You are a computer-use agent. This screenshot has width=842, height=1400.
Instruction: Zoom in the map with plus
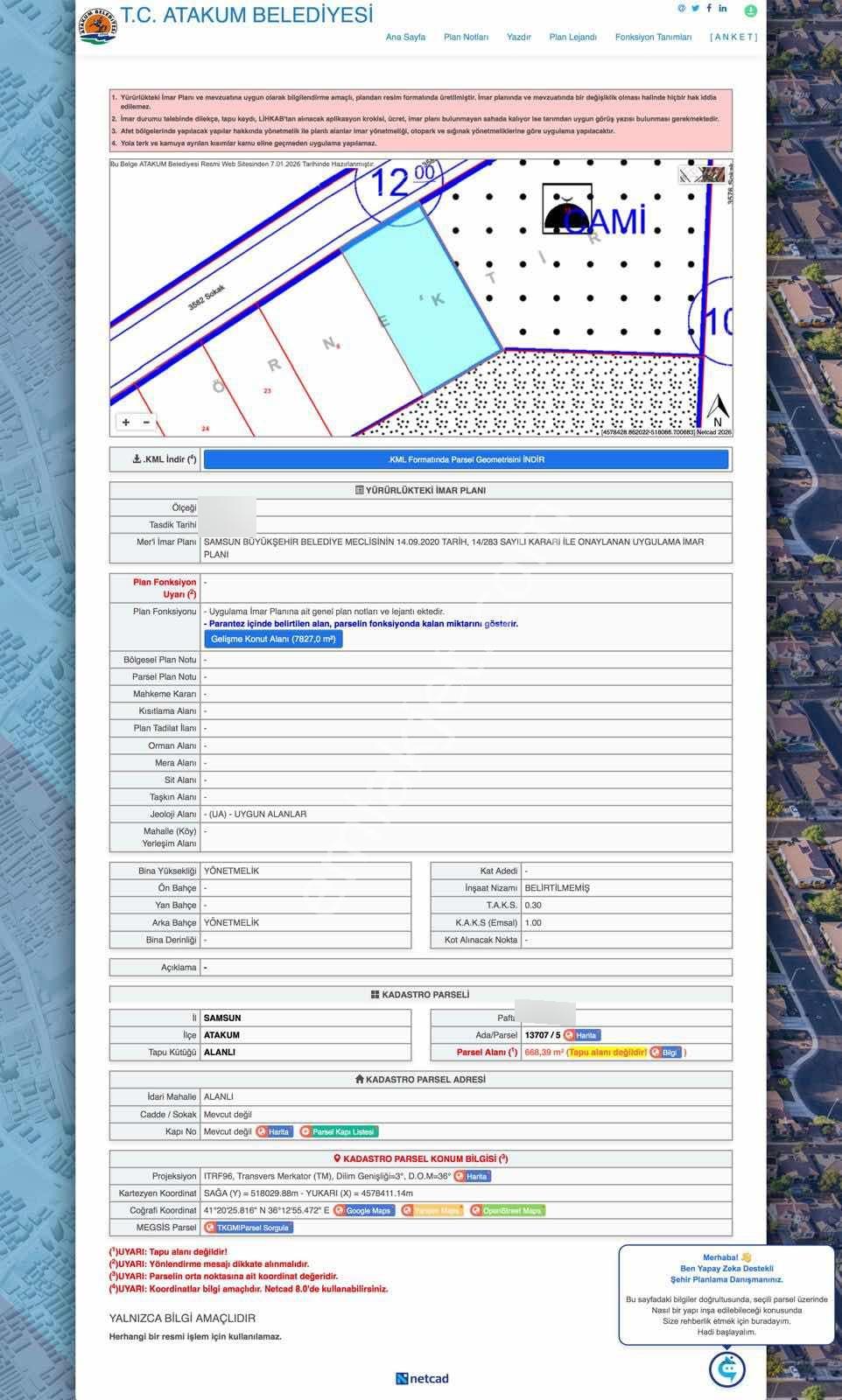[126, 422]
